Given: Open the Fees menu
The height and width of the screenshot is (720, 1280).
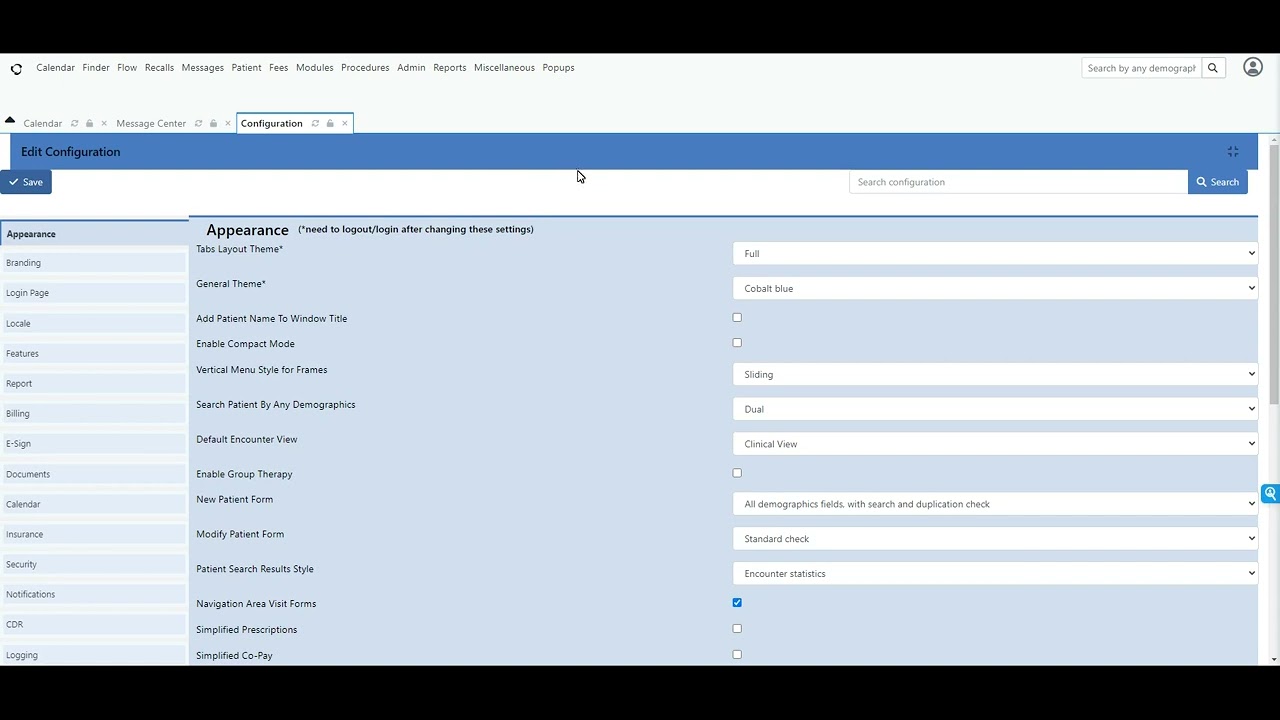Looking at the screenshot, I should tap(278, 68).
